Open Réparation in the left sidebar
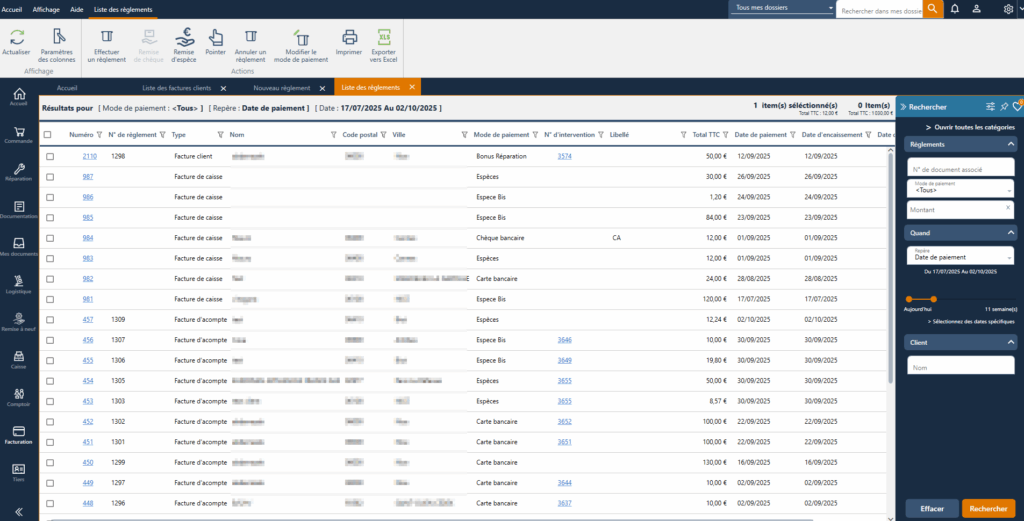Screen dimensions: 1024x521 (19, 170)
